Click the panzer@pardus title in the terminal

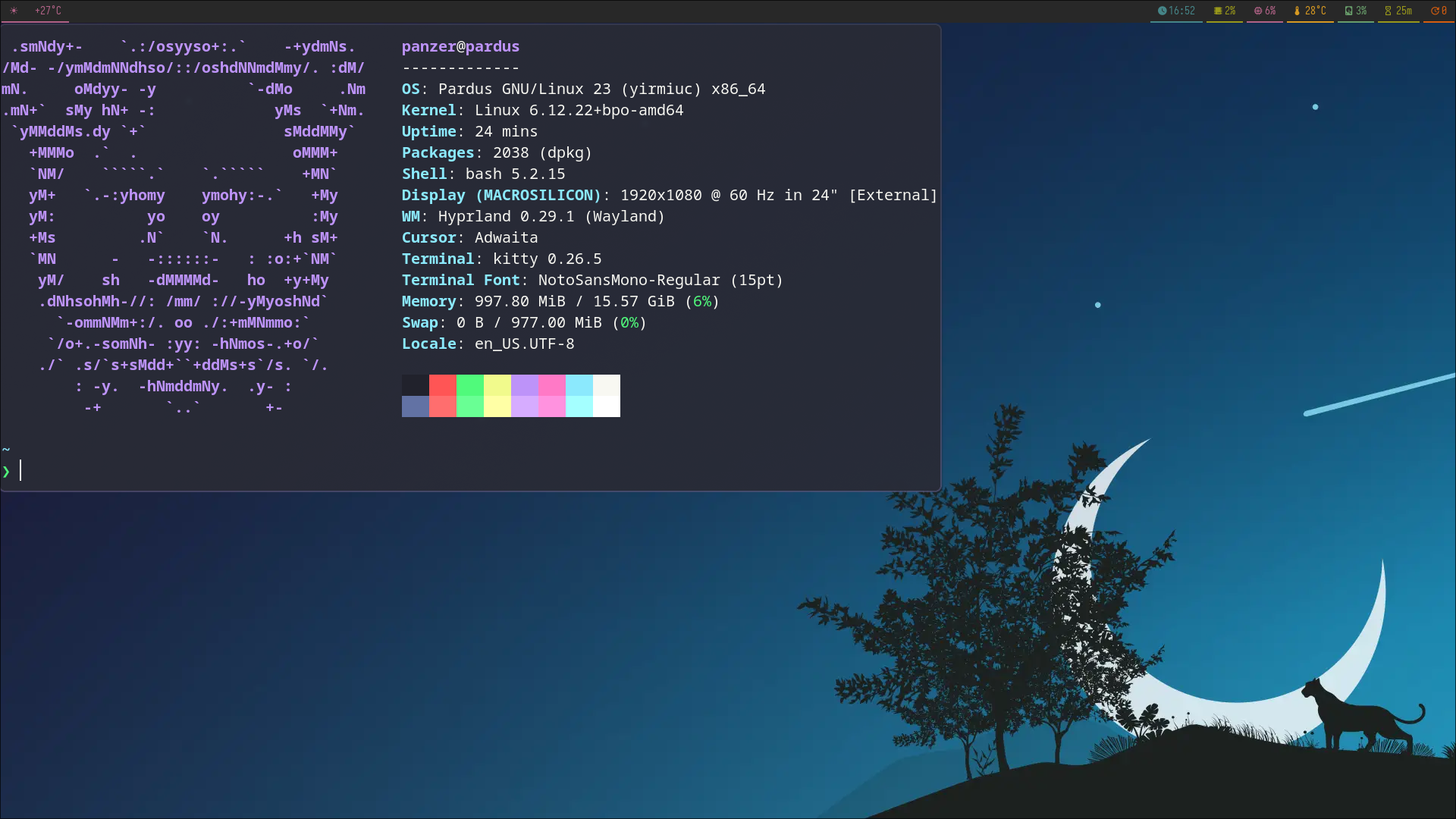460,46
